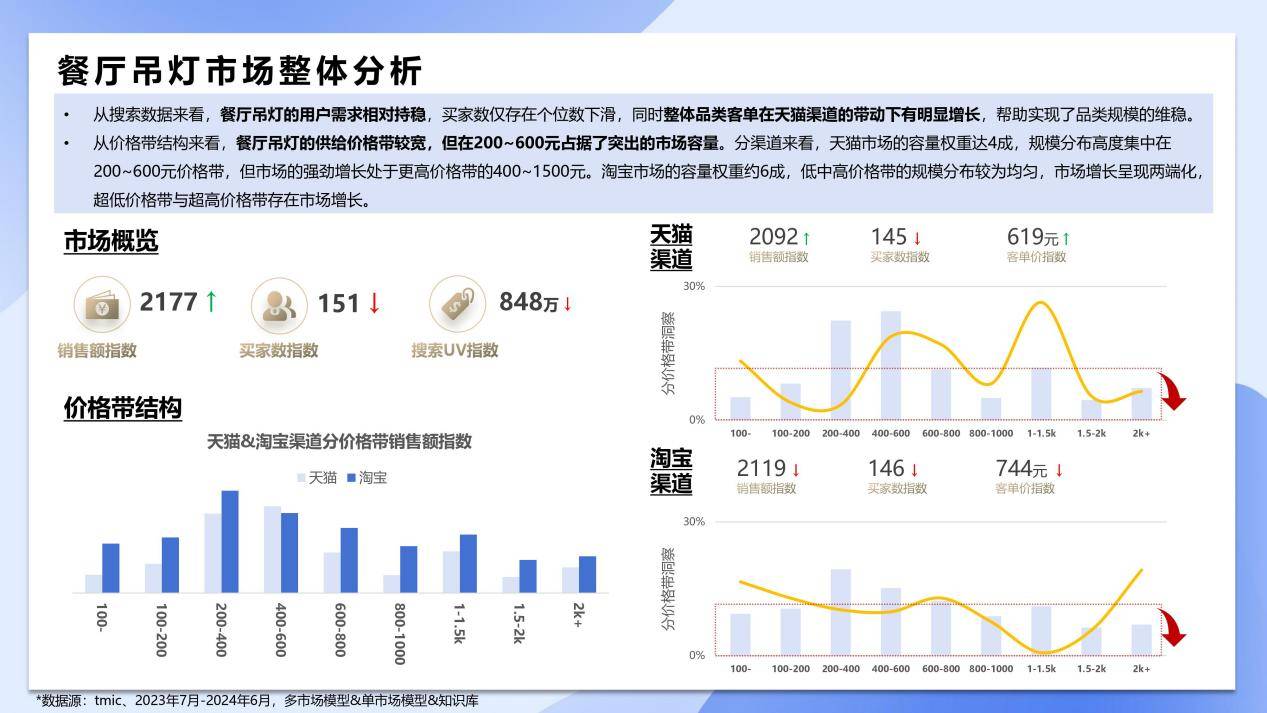Click the yellow curve peak at 1-1.5k

tap(1040, 303)
